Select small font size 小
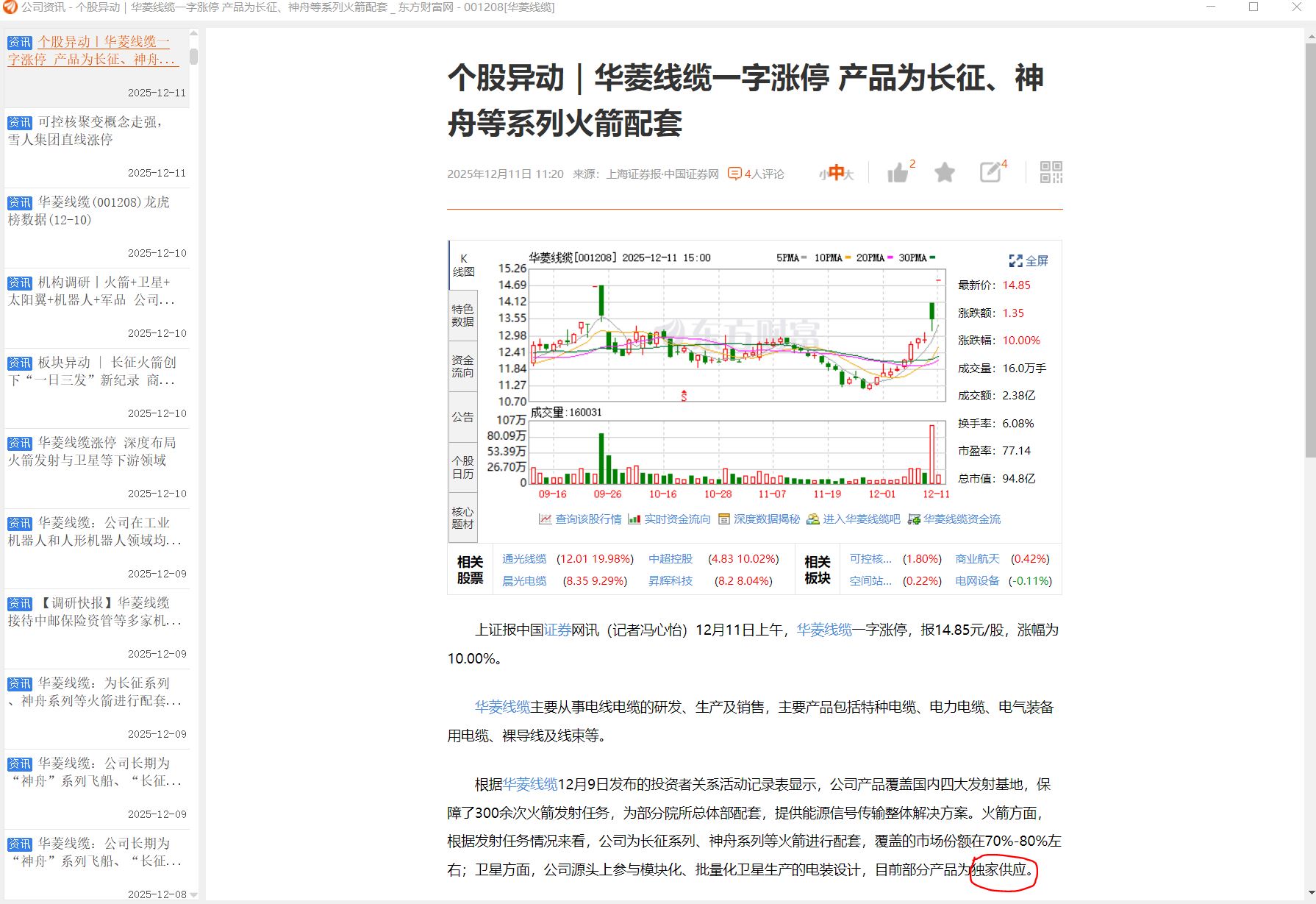Image resolution: width=1316 pixels, height=904 pixels. pos(823,175)
